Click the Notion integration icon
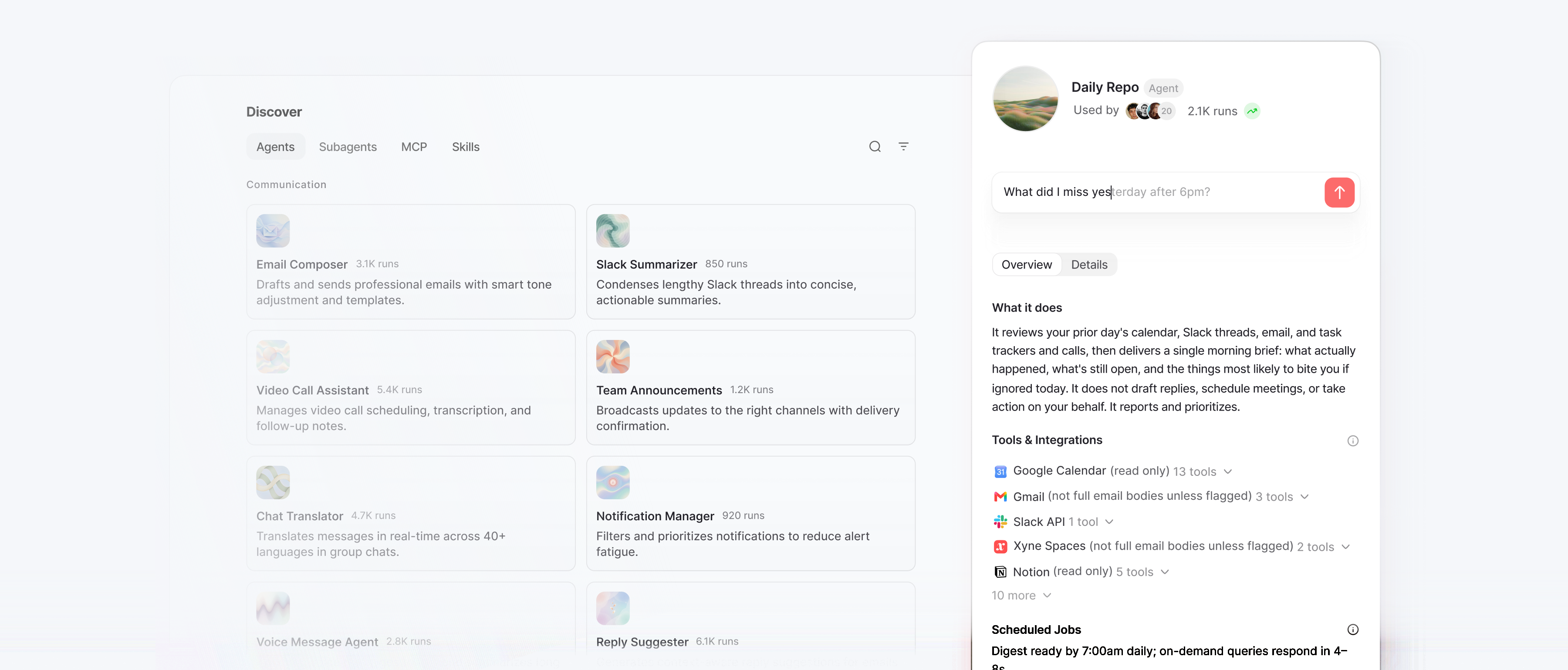The width and height of the screenshot is (1568, 670). [x=1000, y=572]
